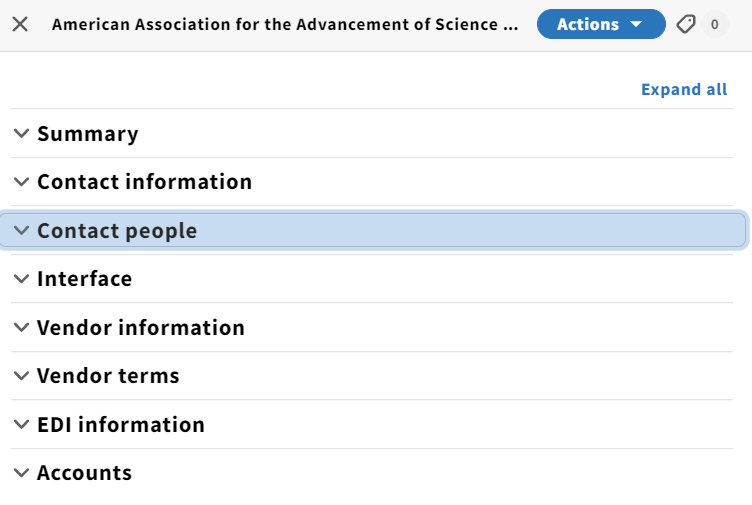752x505 pixels.
Task: Click the tag count badge
Action: click(x=715, y=24)
